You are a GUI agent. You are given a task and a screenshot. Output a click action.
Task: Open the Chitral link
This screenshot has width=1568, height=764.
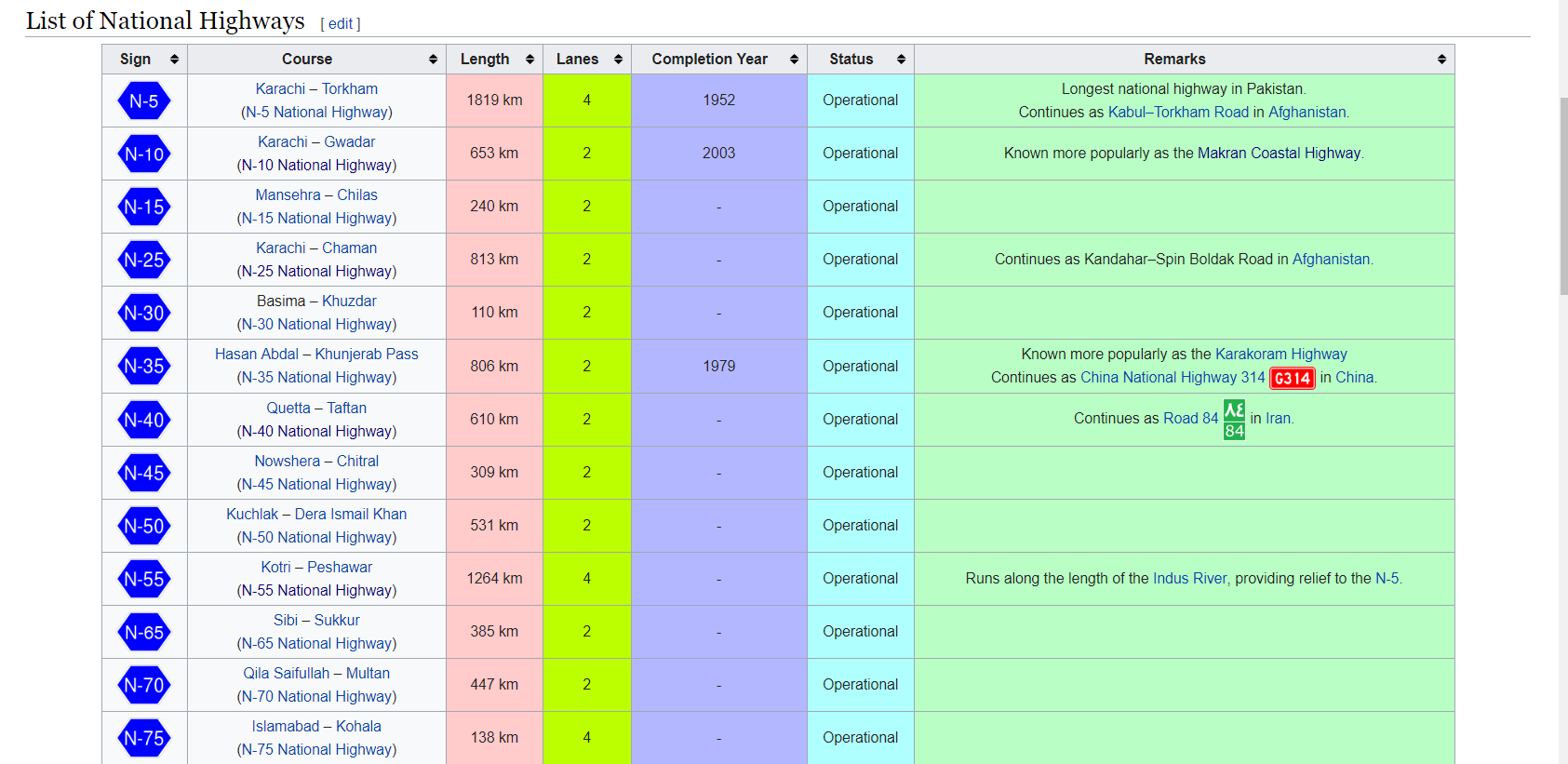pyautogui.click(x=357, y=461)
